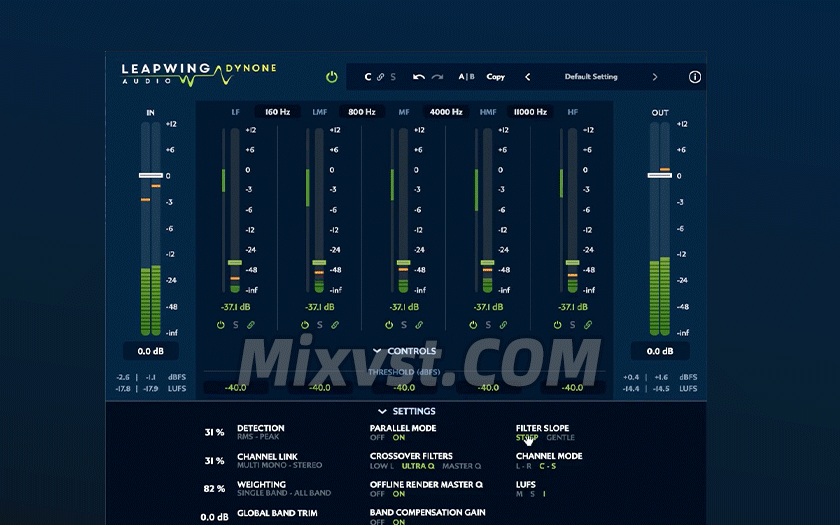Solo the HF band
The image size is (840, 525).
(x=573, y=325)
